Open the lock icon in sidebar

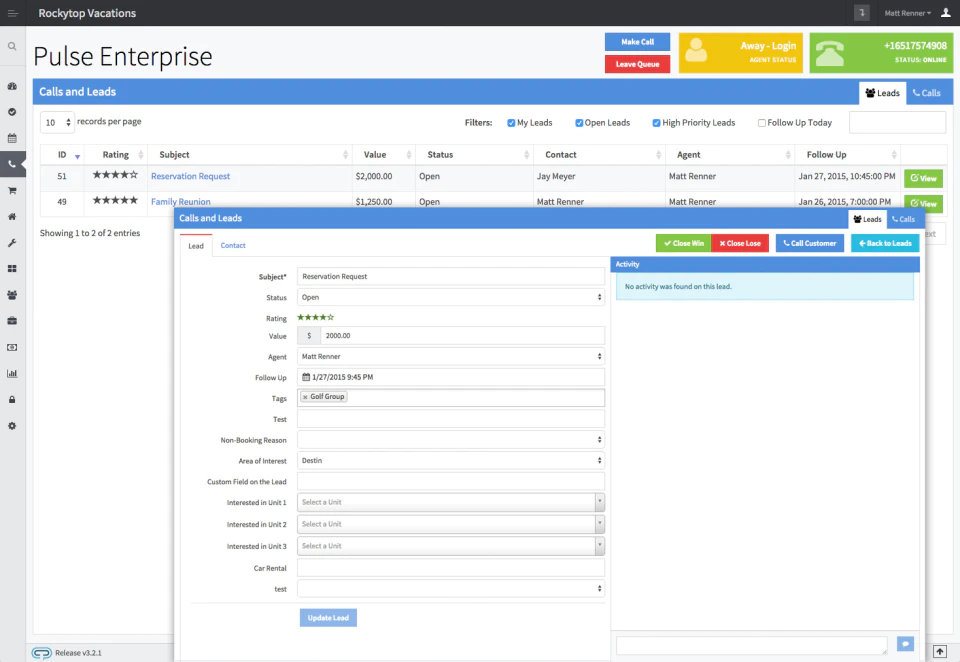(12, 400)
